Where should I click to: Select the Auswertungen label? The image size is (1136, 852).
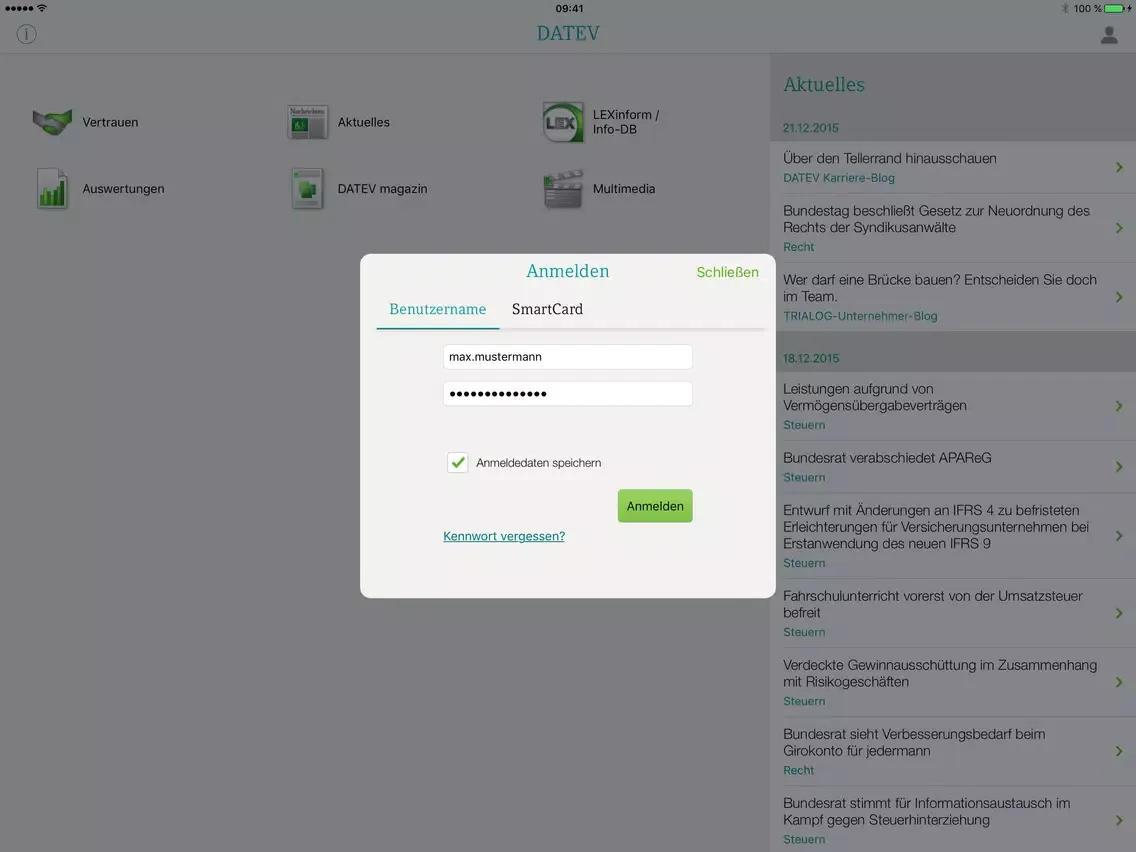[123, 189]
